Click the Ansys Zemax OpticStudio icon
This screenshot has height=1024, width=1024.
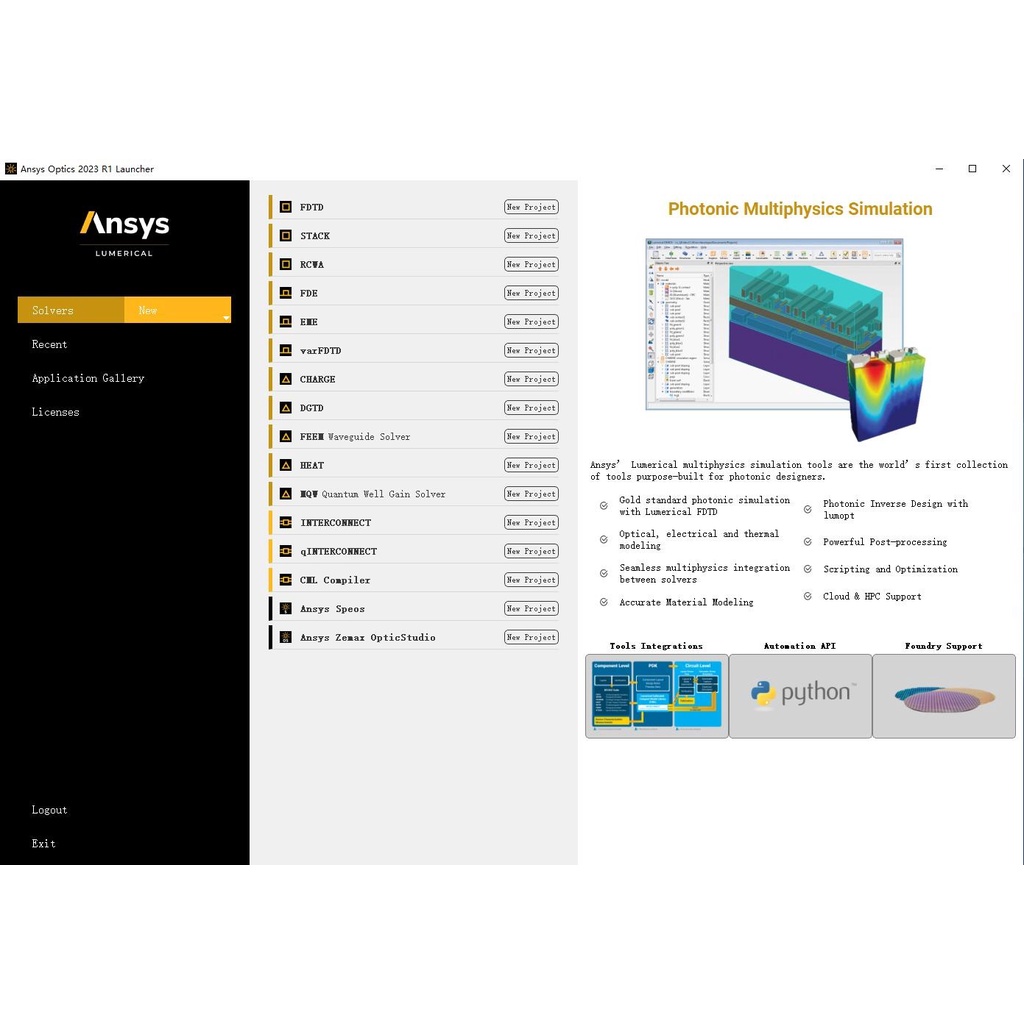(x=285, y=638)
